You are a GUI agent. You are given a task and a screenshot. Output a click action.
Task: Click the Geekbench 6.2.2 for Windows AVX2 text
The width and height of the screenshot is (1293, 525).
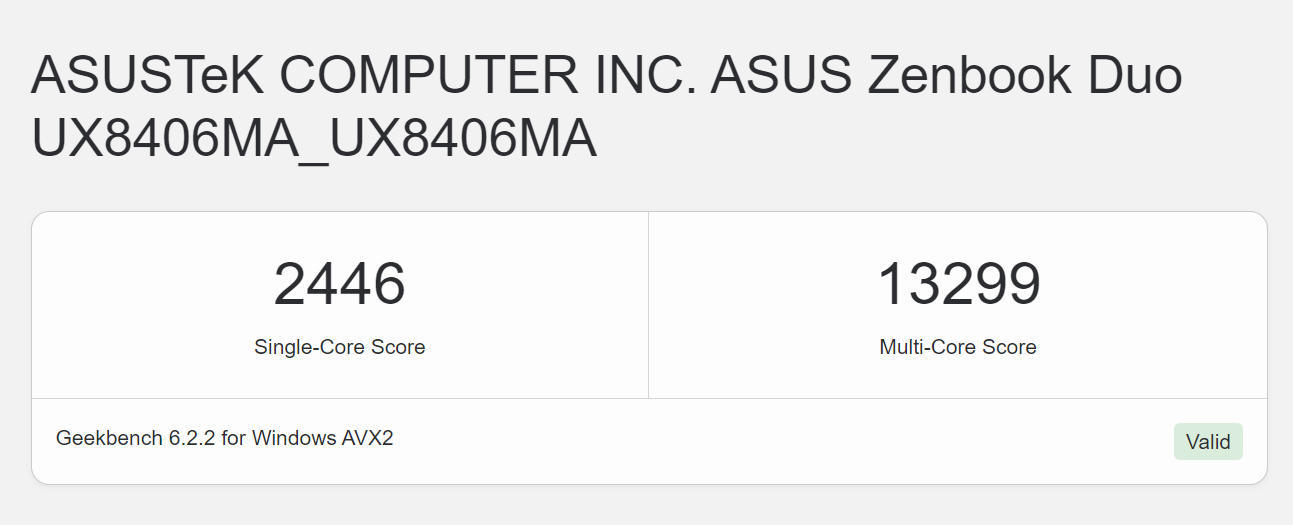225,438
